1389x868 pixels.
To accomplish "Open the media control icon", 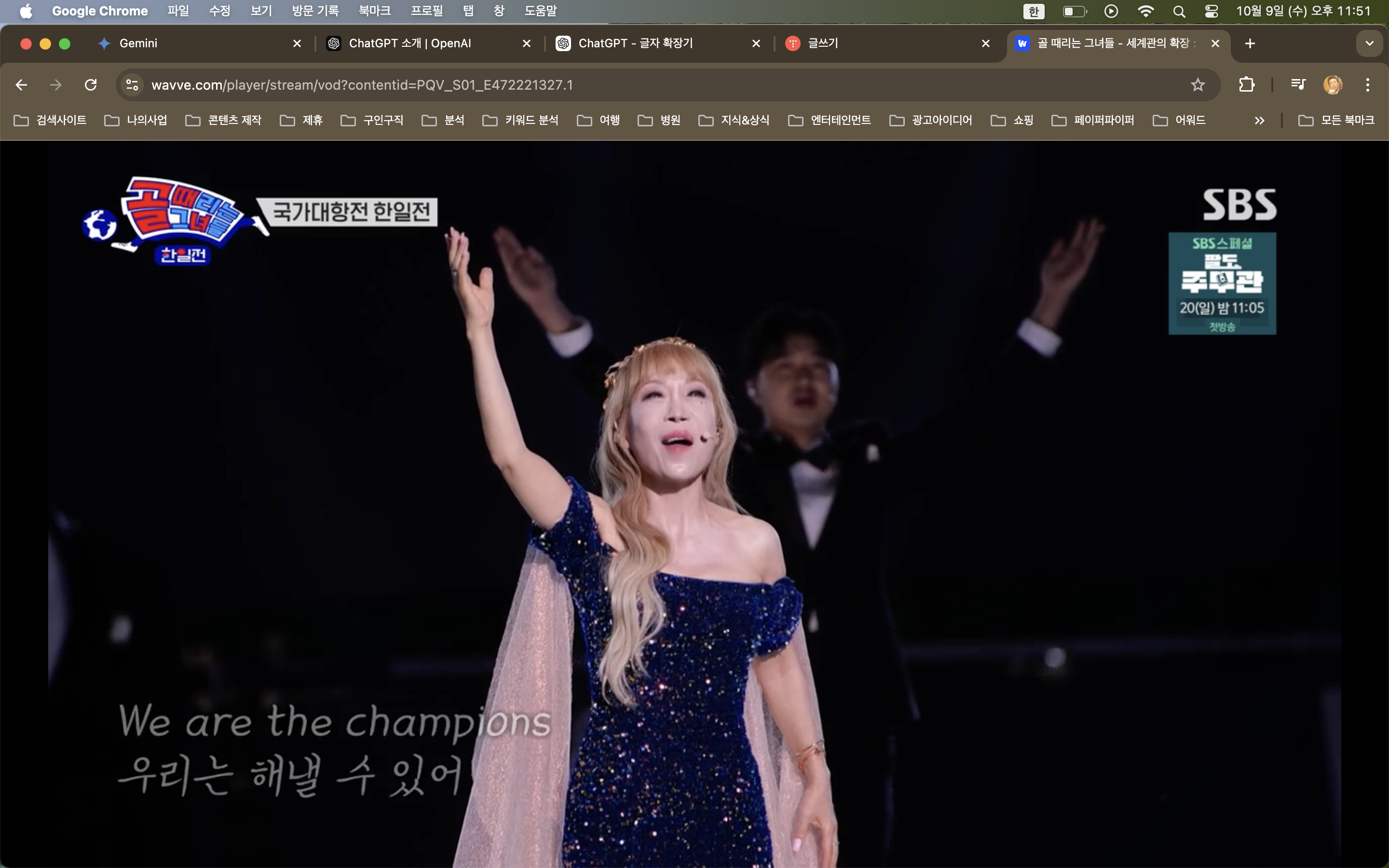I will (1298, 85).
